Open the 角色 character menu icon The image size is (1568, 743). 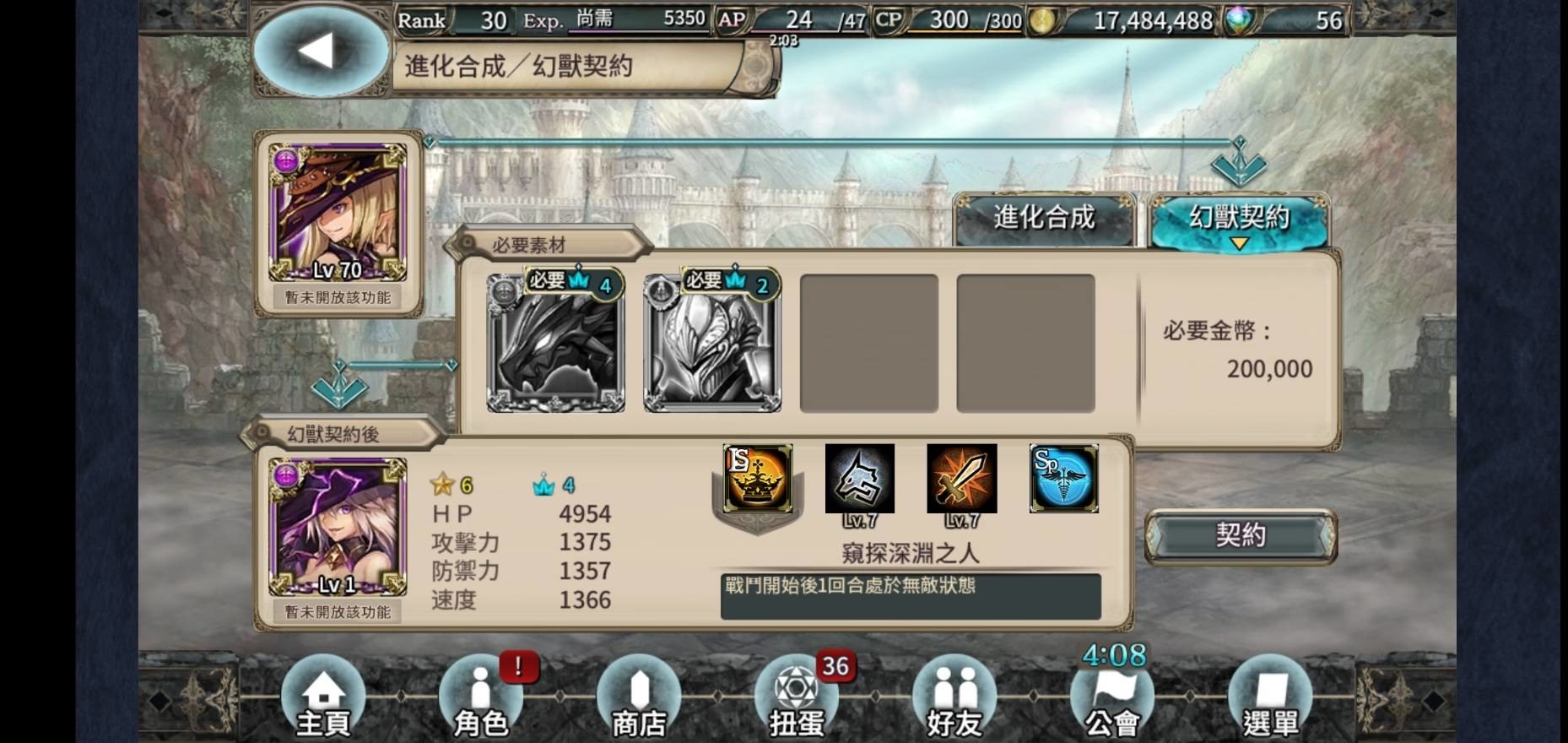[481, 697]
